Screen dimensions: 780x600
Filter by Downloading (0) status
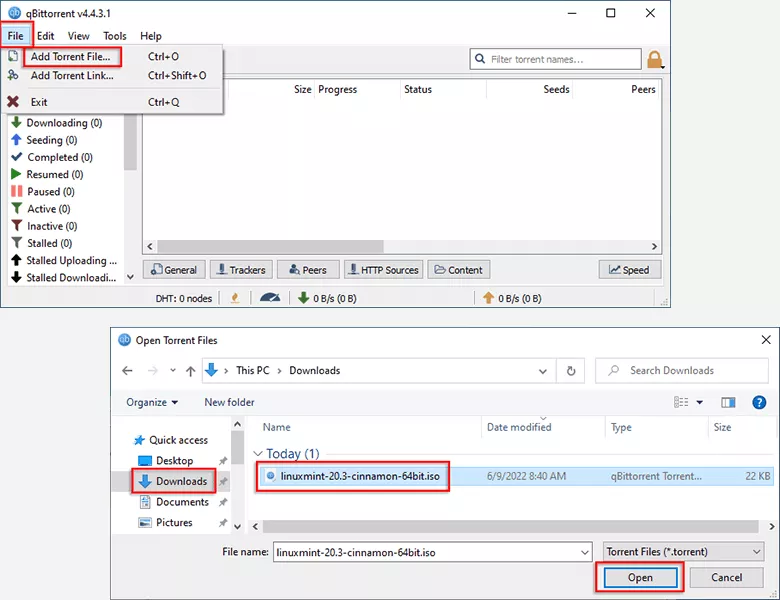[64, 123]
